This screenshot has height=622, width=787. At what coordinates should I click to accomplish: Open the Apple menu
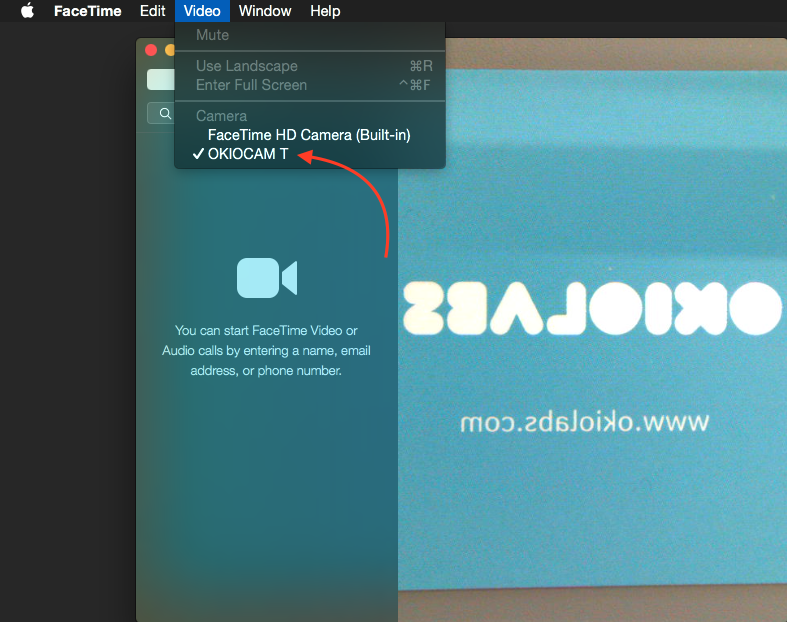(27, 11)
